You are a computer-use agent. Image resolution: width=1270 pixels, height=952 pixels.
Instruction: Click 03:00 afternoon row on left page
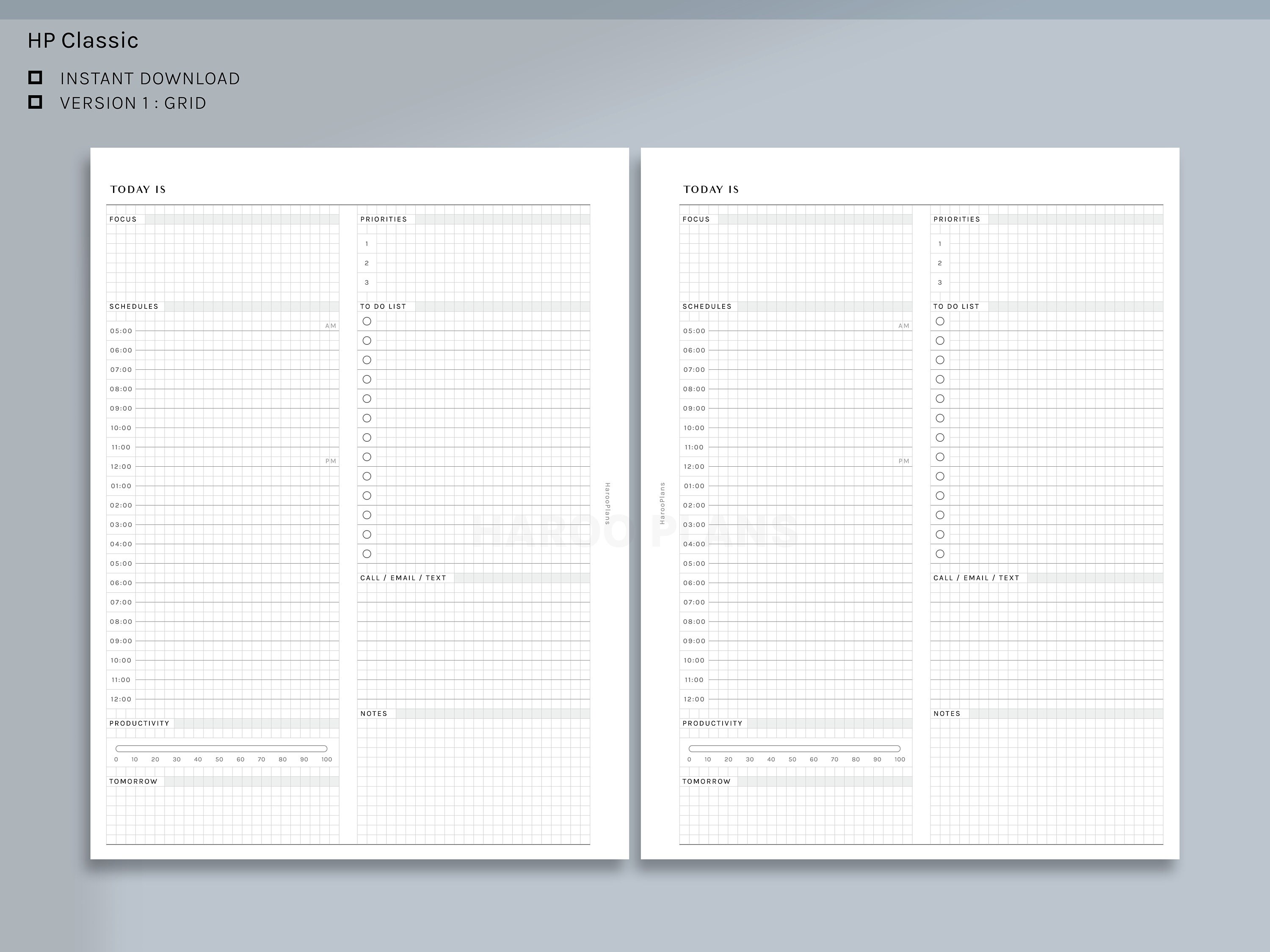tap(223, 525)
